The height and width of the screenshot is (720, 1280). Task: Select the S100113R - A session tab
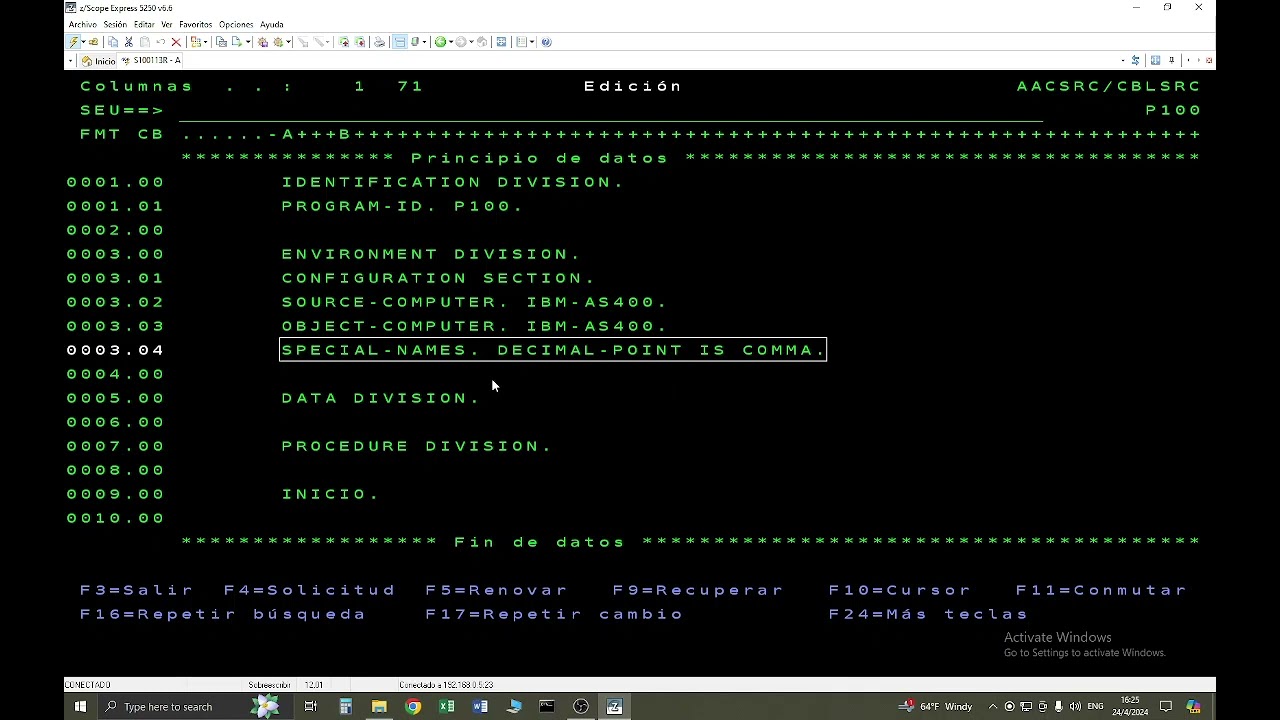tap(151, 60)
